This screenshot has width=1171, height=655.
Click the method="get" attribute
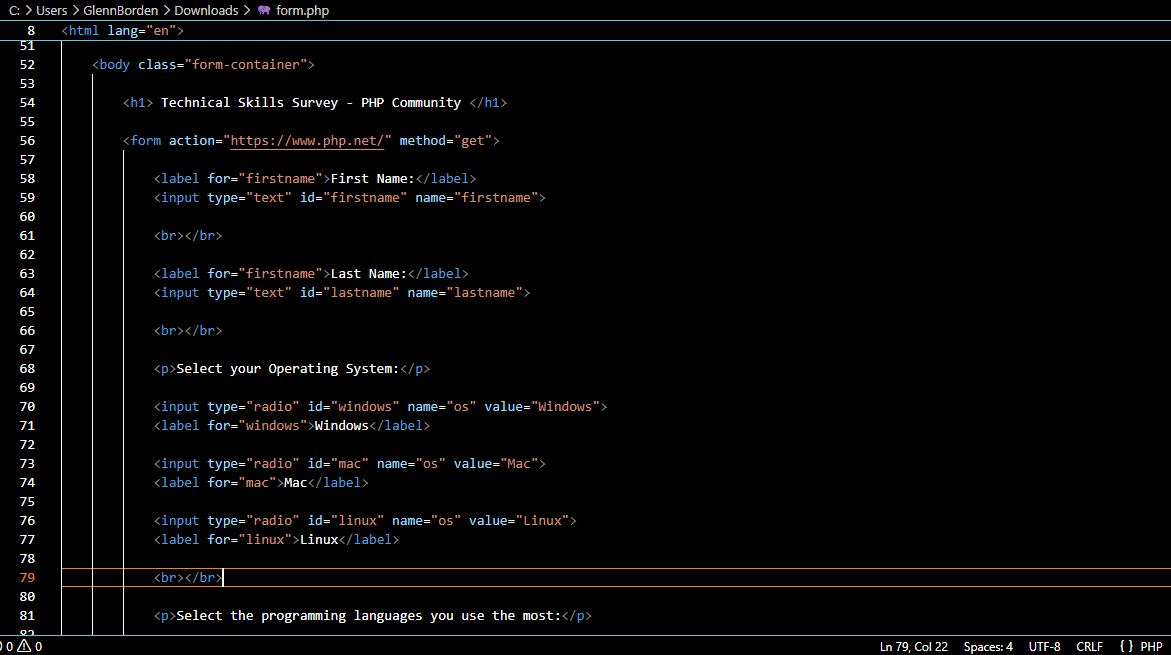point(445,140)
